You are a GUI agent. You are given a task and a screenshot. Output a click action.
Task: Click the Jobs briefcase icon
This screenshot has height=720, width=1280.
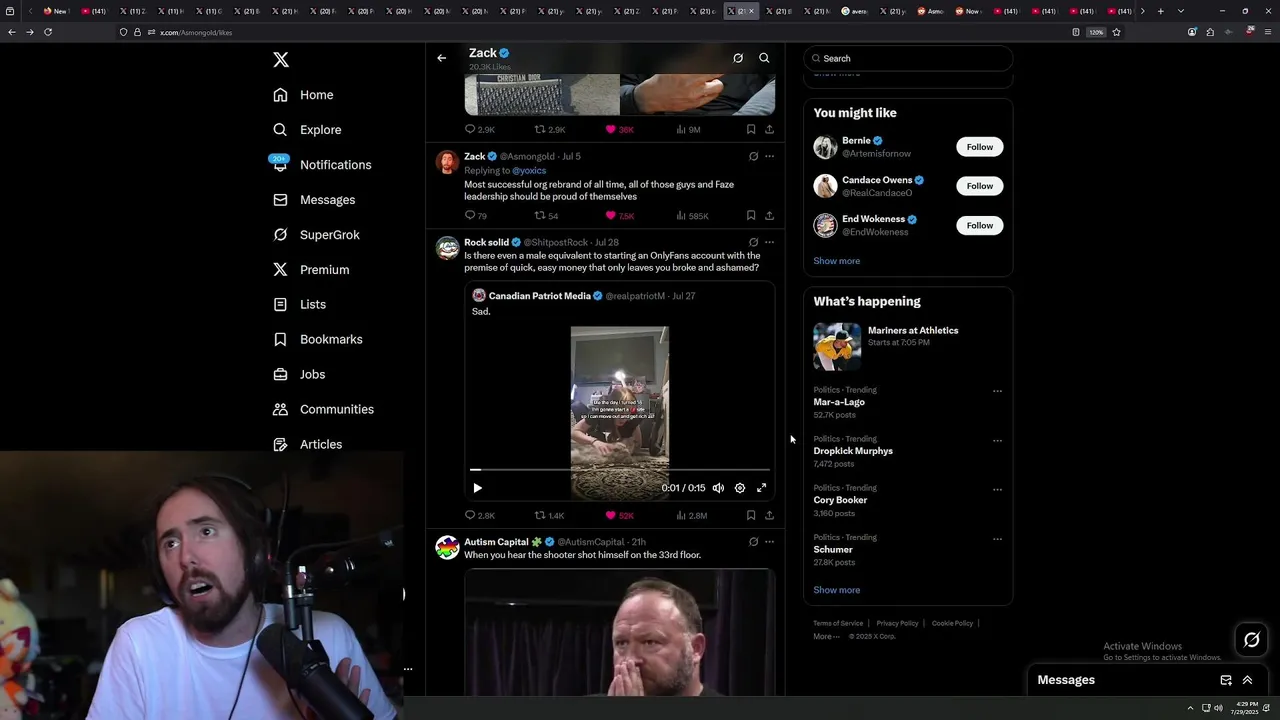coord(280,374)
